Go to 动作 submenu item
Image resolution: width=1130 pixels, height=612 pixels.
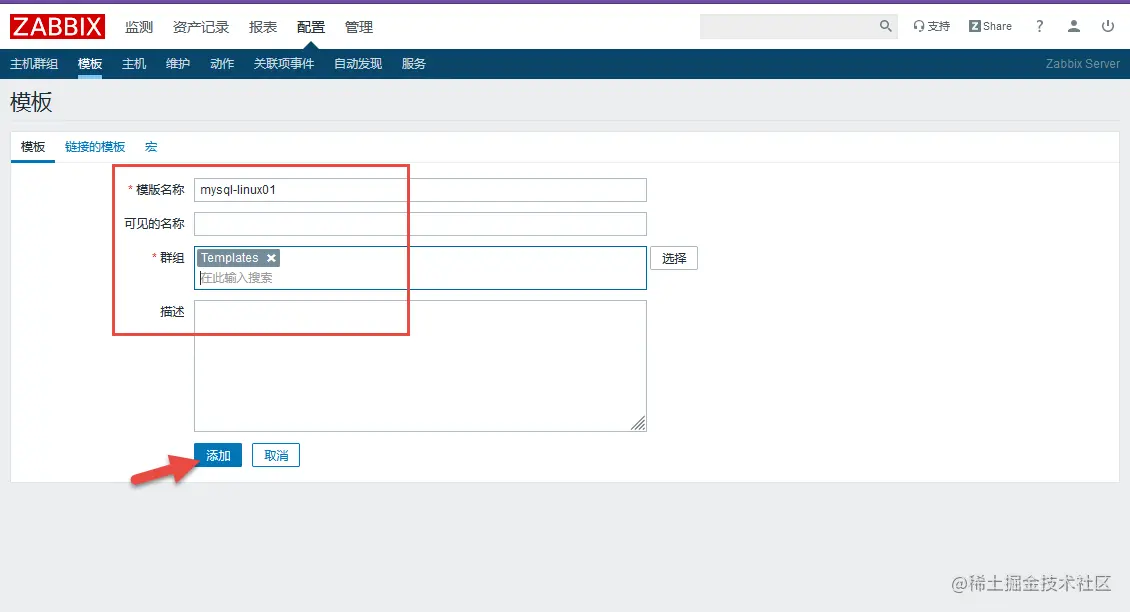coord(222,63)
